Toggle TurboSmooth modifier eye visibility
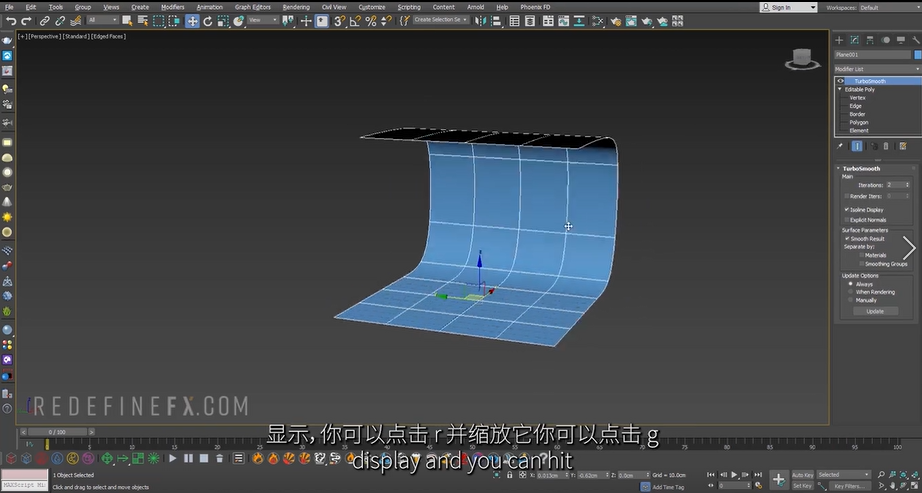 click(840, 81)
